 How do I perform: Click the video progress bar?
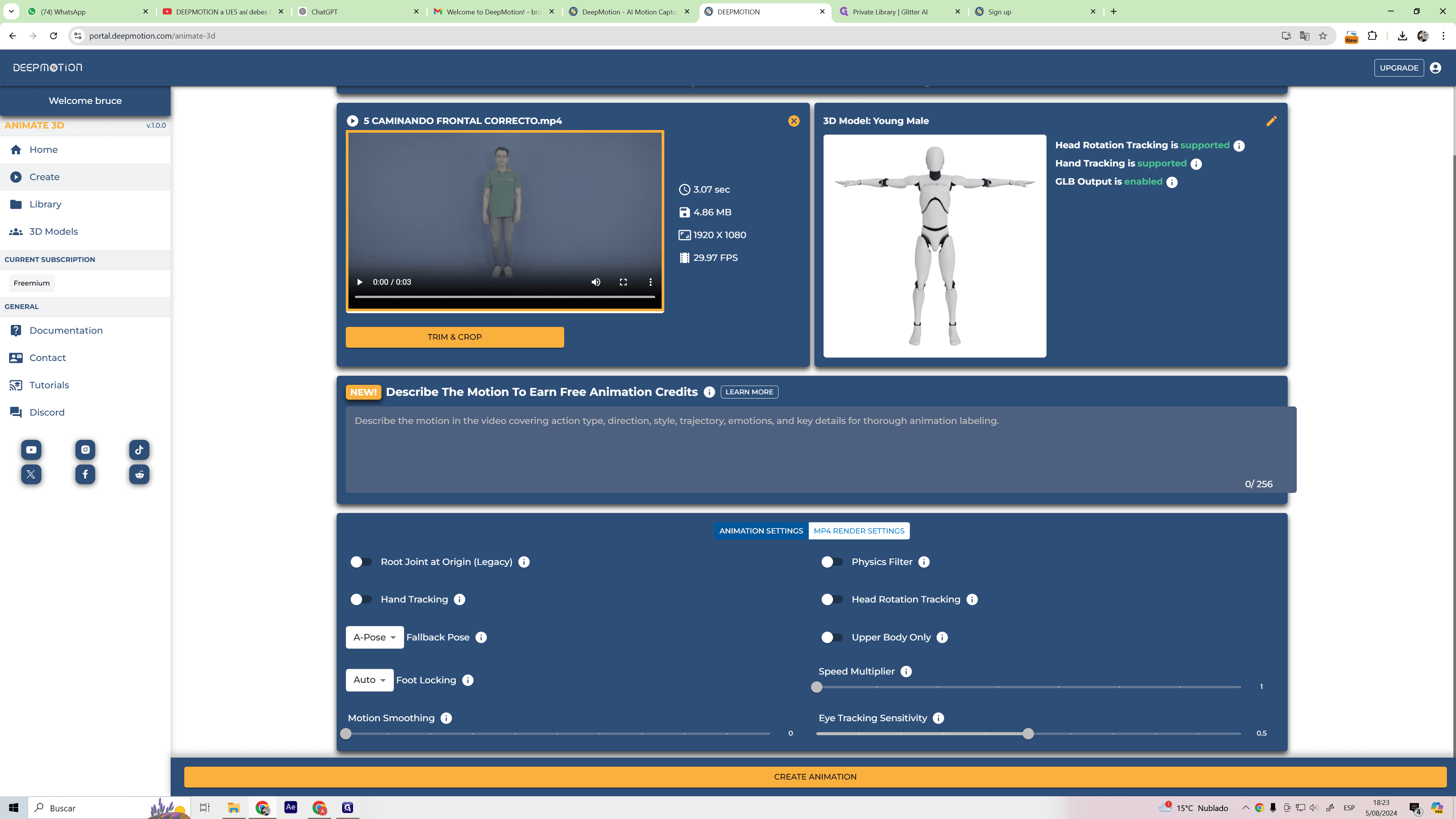pyautogui.click(x=505, y=297)
